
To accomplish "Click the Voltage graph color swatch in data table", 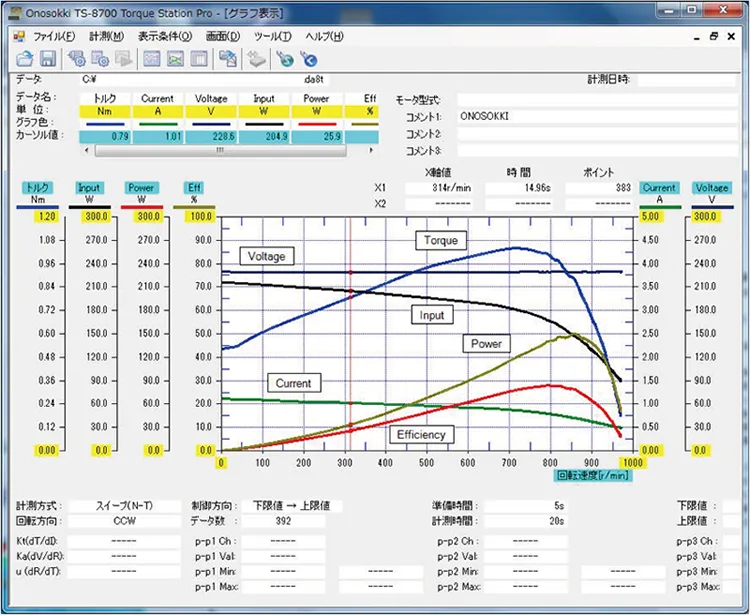I will tap(211, 124).
